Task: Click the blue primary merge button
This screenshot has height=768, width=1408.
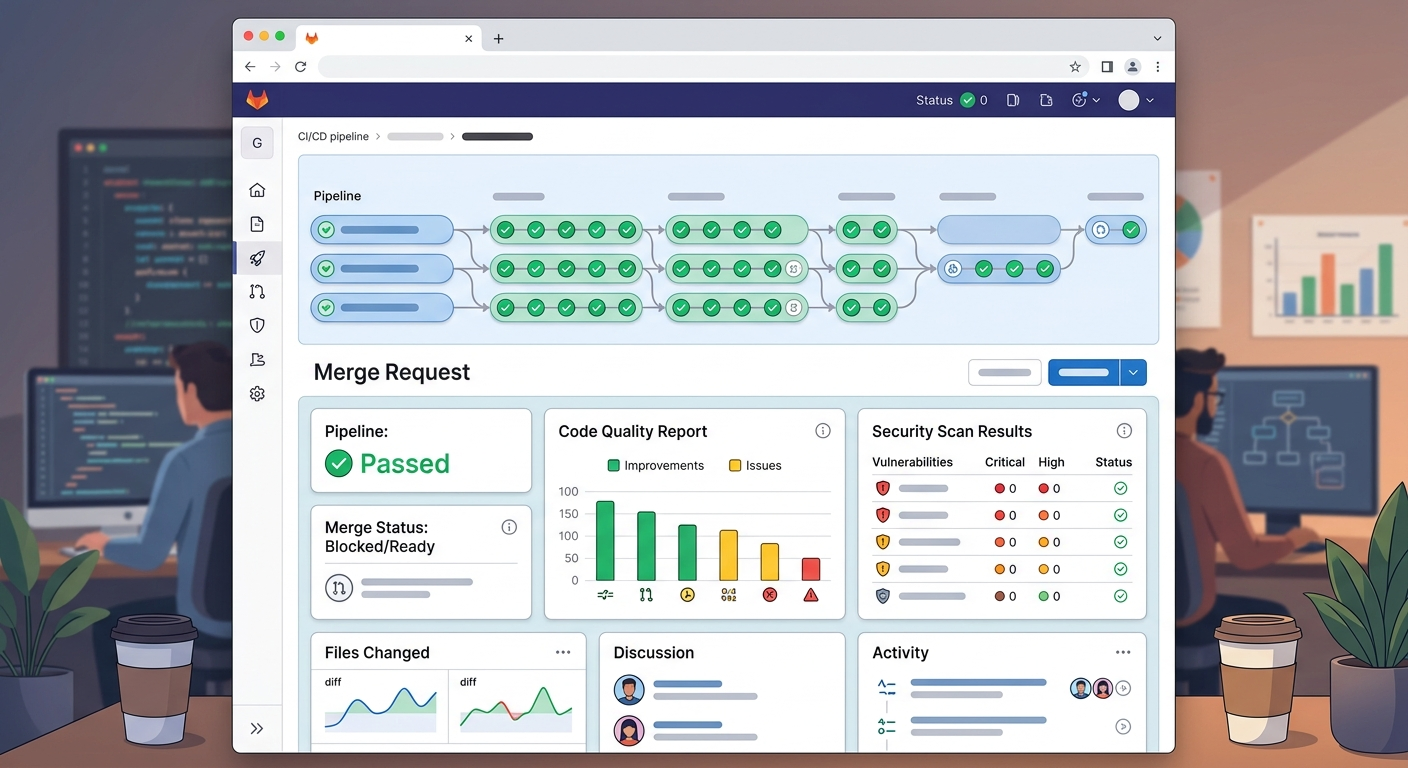Action: coord(1083,372)
